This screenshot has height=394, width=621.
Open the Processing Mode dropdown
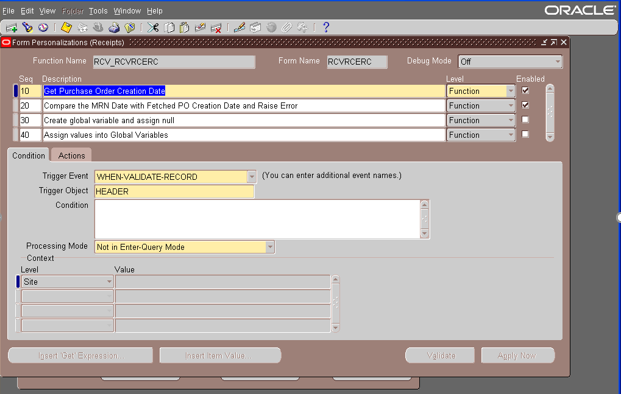[270, 247]
